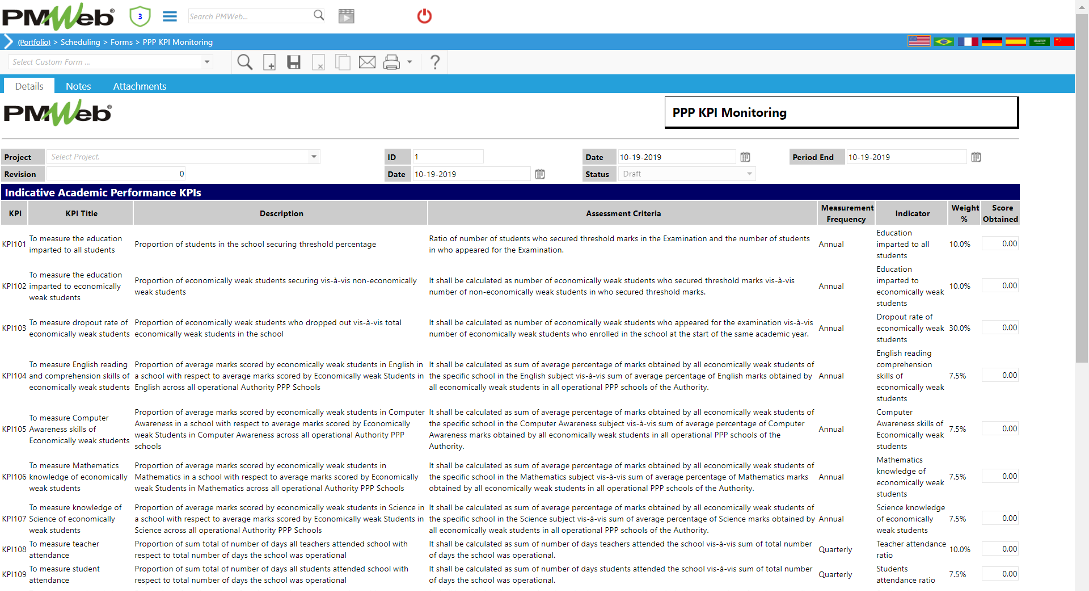This screenshot has width=1089, height=591.
Task: Open the @Portfolios breadcrumb link
Action: pos(36,42)
